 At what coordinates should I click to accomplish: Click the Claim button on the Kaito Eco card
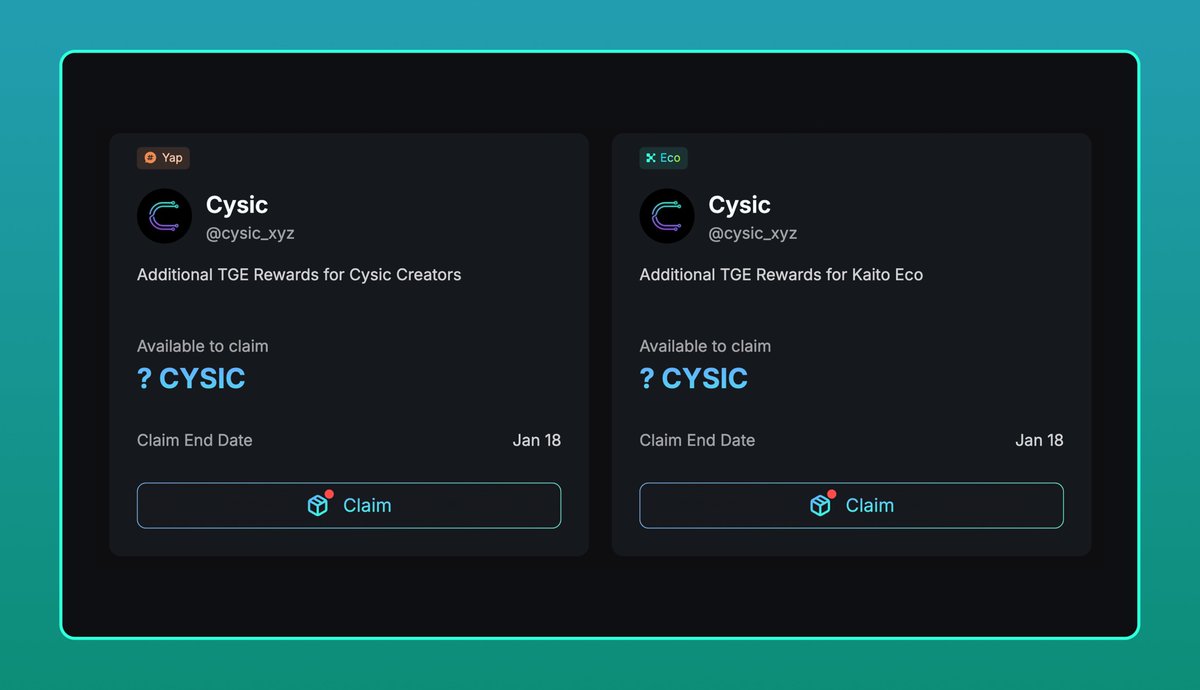click(x=851, y=505)
